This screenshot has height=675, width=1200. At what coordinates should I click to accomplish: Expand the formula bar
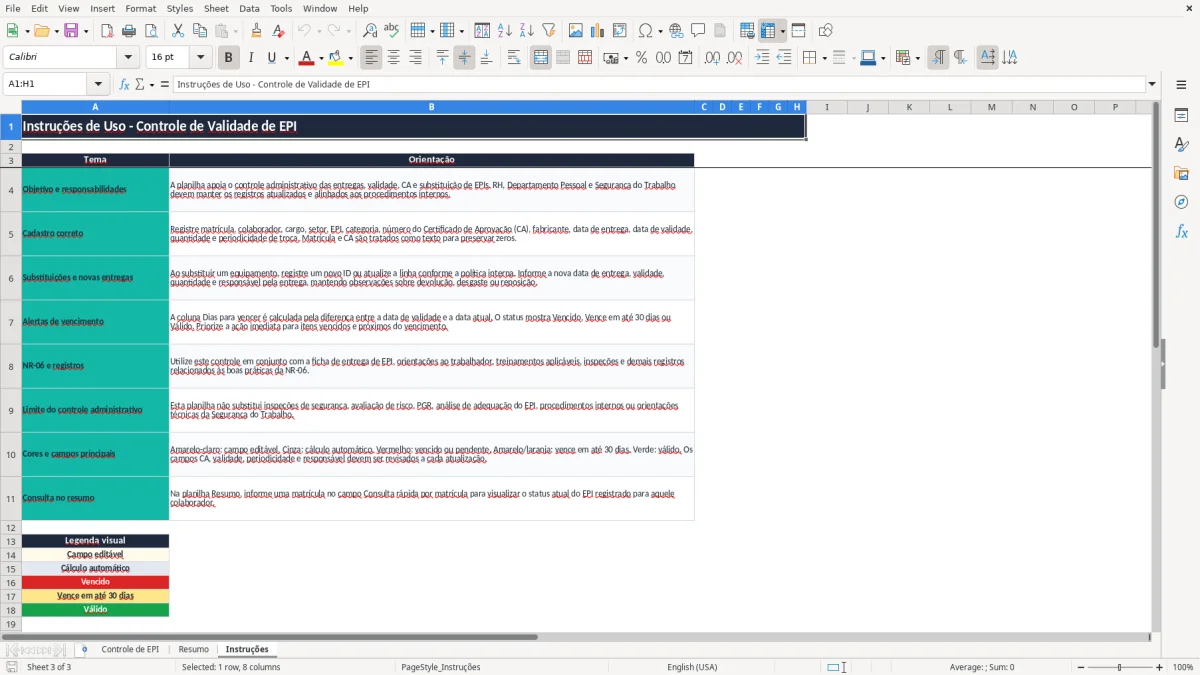coord(1152,84)
